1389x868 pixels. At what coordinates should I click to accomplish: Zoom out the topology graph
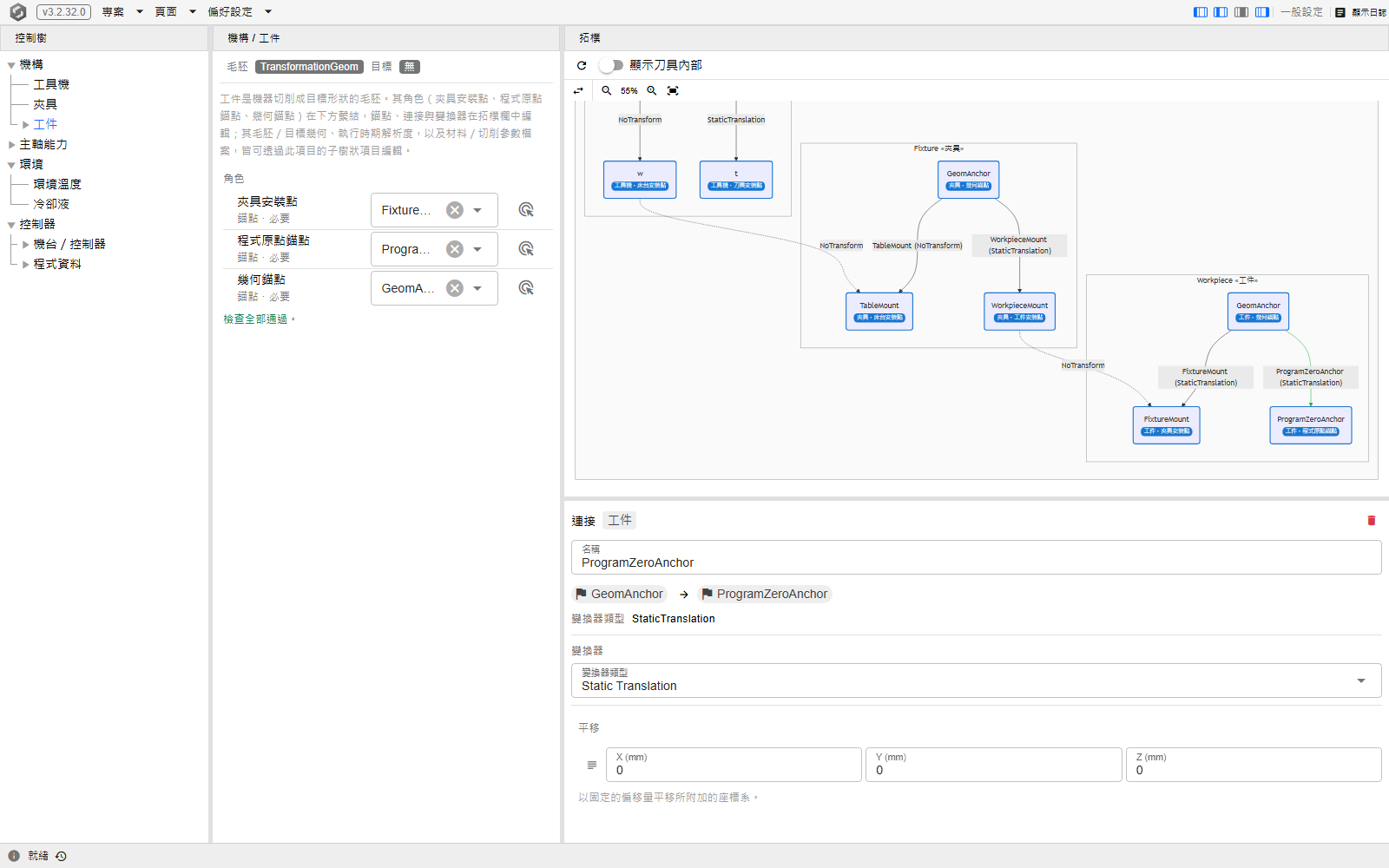click(607, 90)
